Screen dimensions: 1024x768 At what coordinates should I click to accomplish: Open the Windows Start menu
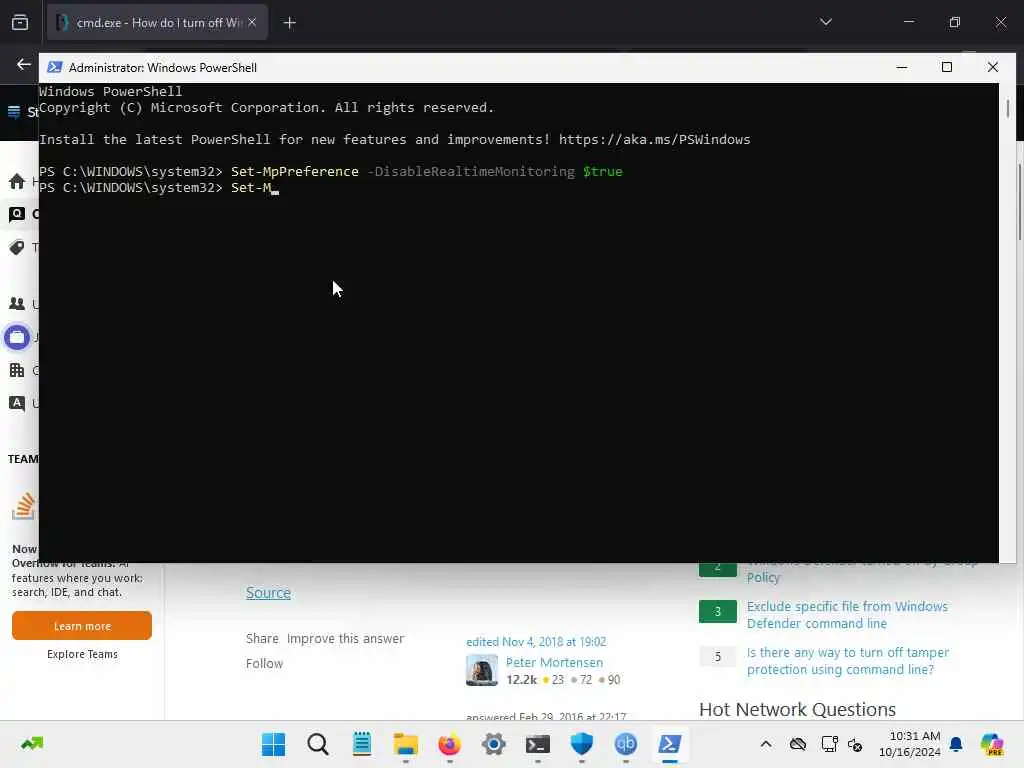click(x=273, y=744)
